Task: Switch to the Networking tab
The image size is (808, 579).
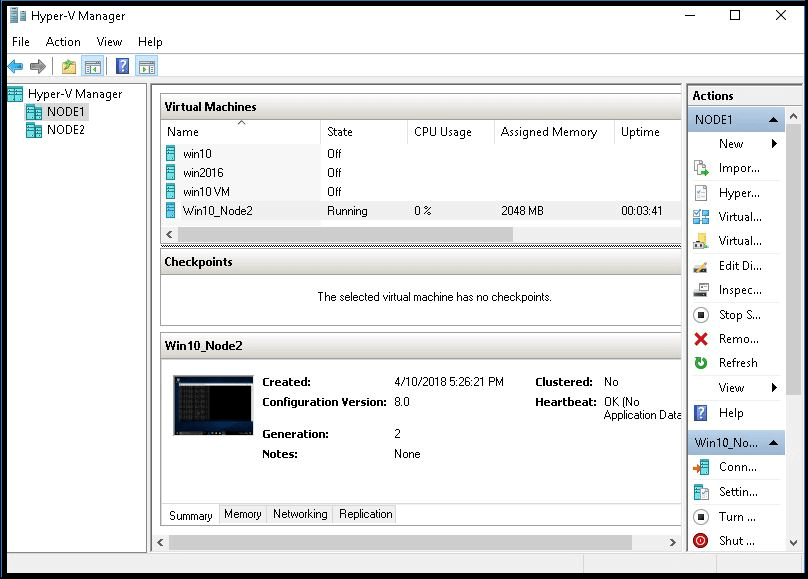Action: pyautogui.click(x=300, y=514)
